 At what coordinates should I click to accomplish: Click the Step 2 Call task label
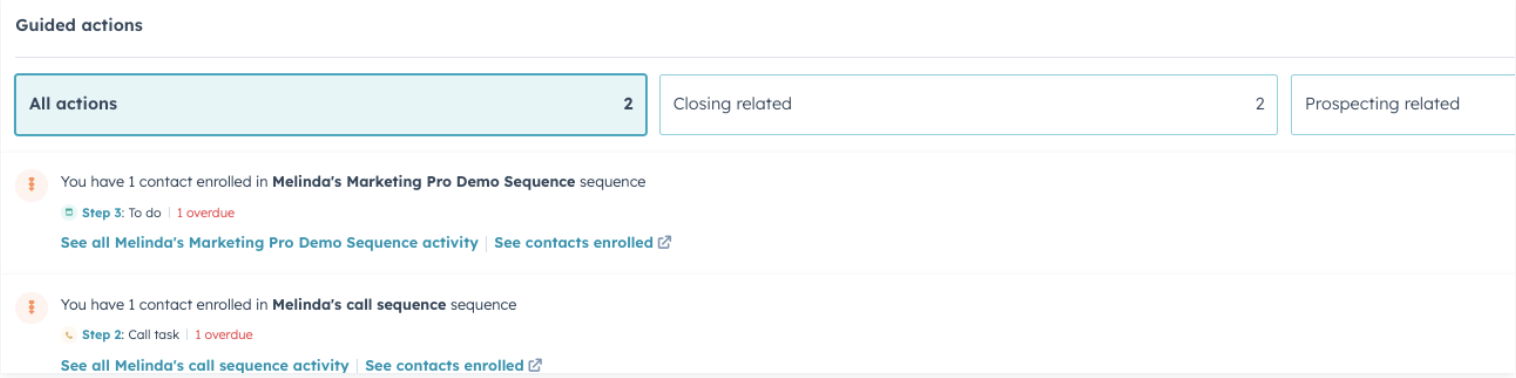130,335
